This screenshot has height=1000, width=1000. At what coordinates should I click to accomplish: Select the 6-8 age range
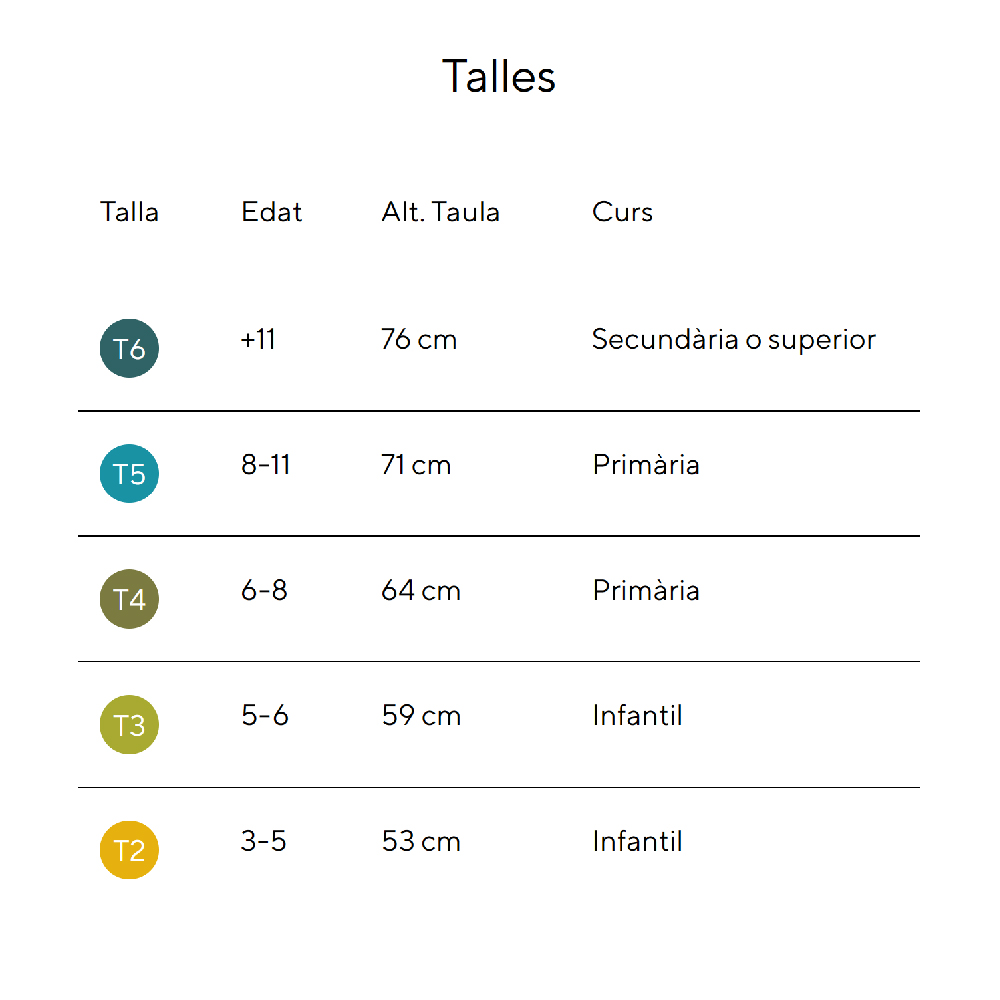(x=264, y=591)
